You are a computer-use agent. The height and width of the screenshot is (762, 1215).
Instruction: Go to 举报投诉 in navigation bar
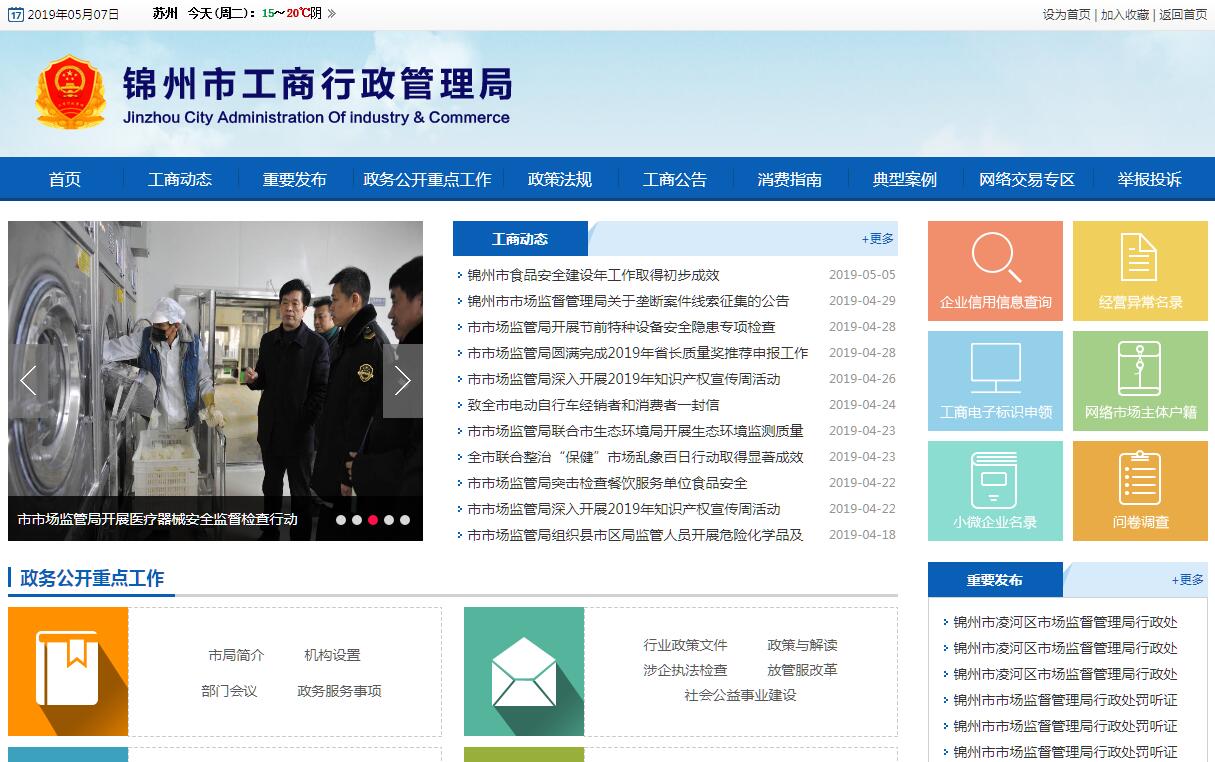click(1150, 180)
